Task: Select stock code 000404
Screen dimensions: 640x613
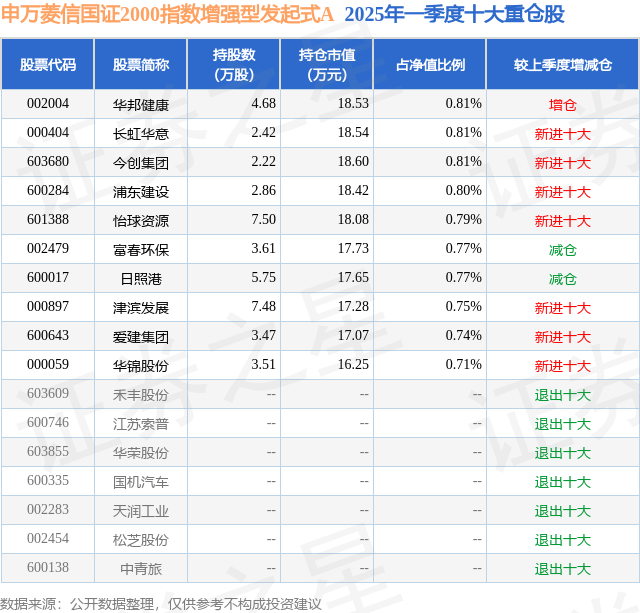Action: point(48,133)
